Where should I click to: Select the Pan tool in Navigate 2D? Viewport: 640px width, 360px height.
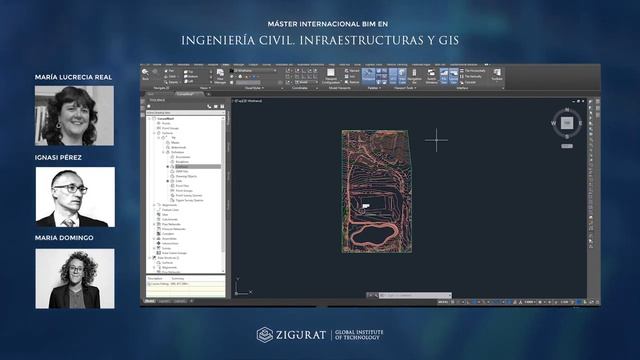click(169, 71)
